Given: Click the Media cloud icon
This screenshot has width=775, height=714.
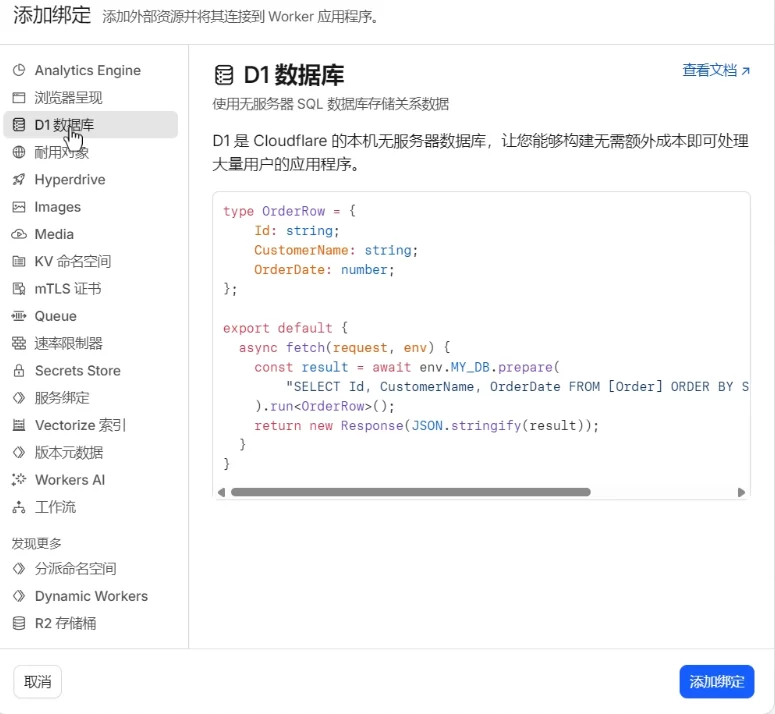Looking at the screenshot, I should pyautogui.click(x=18, y=234).
